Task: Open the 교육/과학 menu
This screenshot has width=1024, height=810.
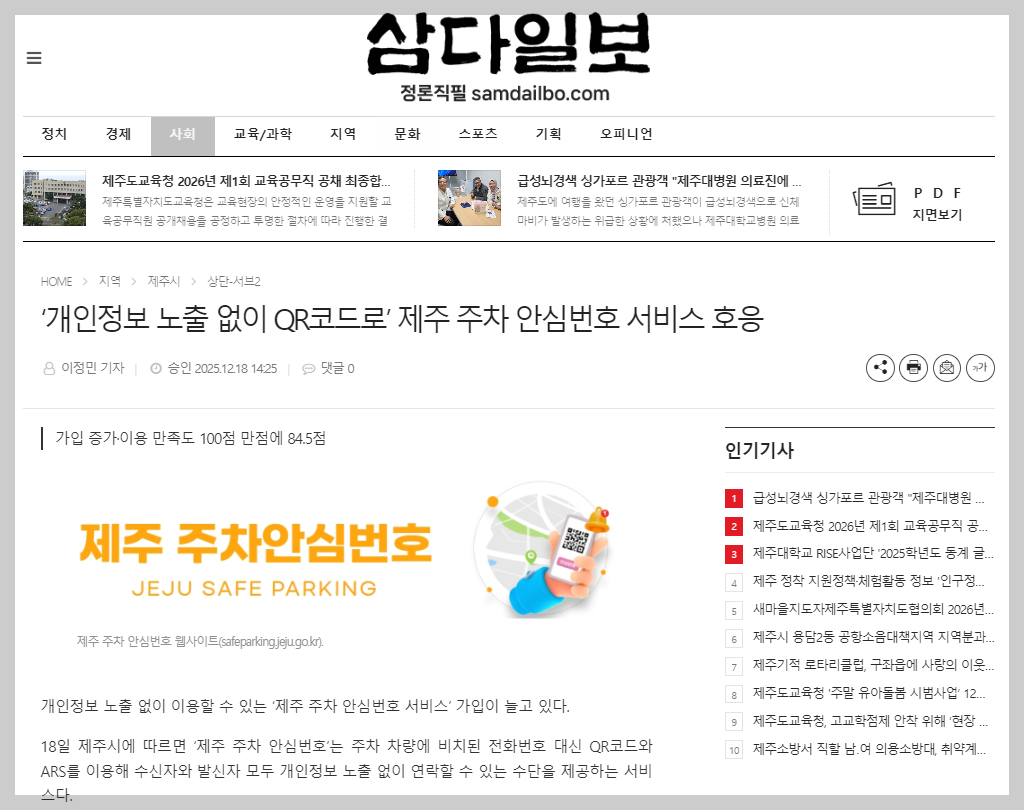Action: click(x=263, y=134)
